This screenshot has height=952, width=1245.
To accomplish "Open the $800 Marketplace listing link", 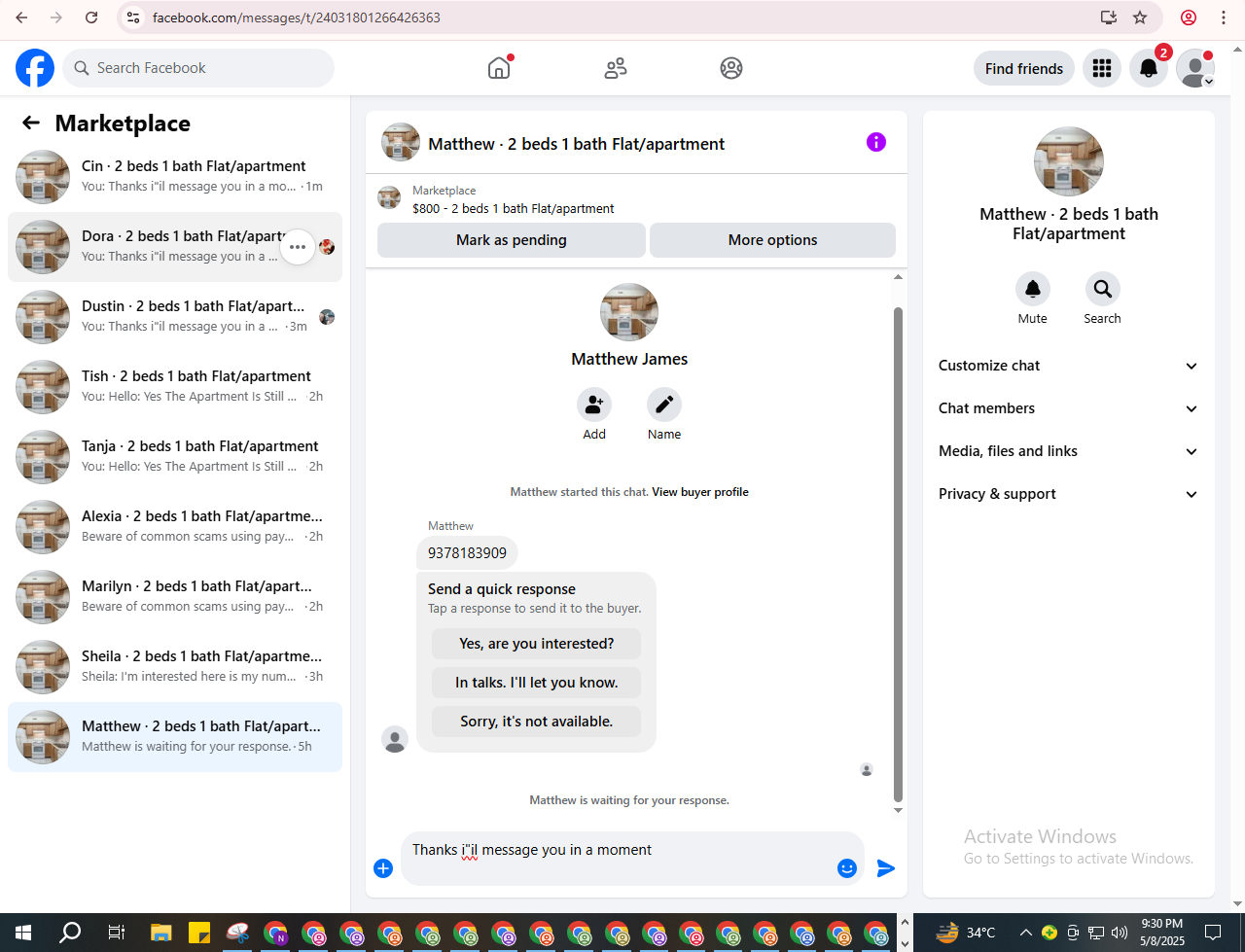I will point(514,208).
